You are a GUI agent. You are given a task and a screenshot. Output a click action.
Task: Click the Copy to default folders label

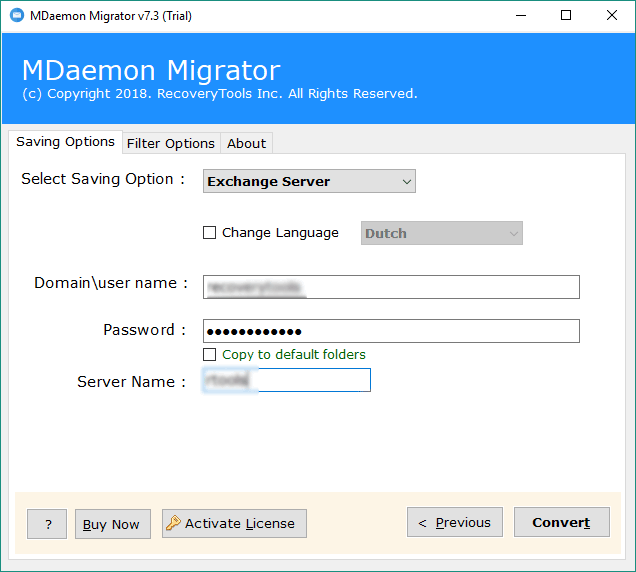pos(294,354)
